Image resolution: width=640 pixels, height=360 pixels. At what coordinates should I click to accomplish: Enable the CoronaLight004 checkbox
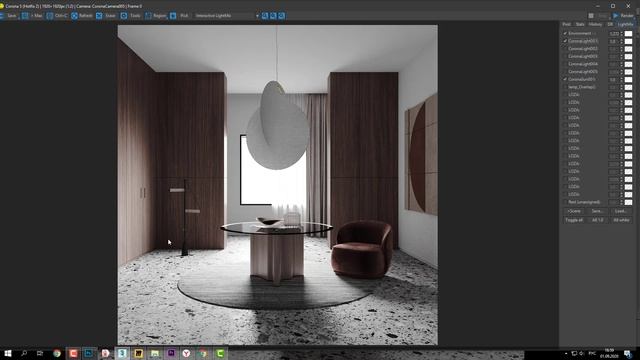565,64
